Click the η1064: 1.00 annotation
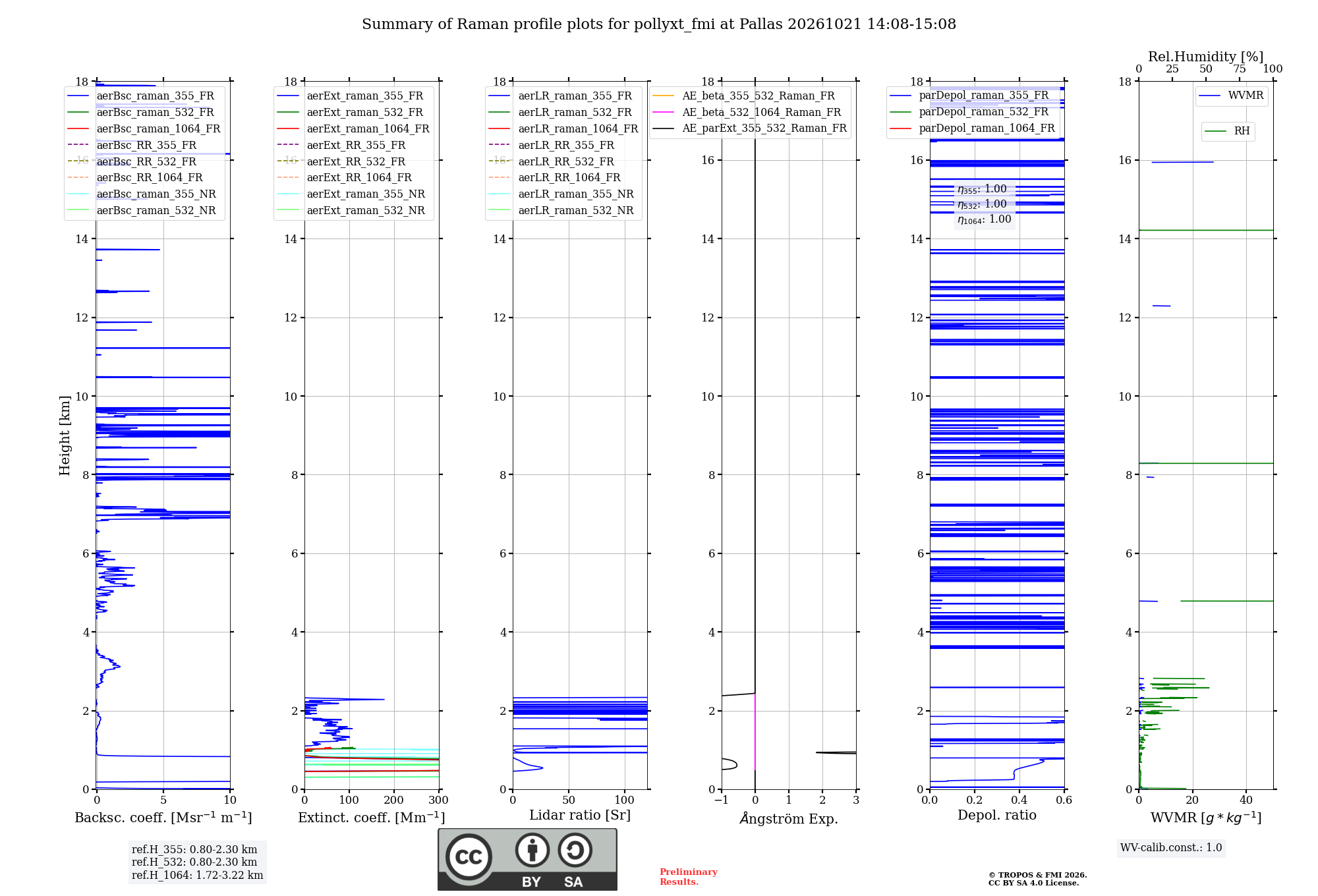 coord(984,219)
